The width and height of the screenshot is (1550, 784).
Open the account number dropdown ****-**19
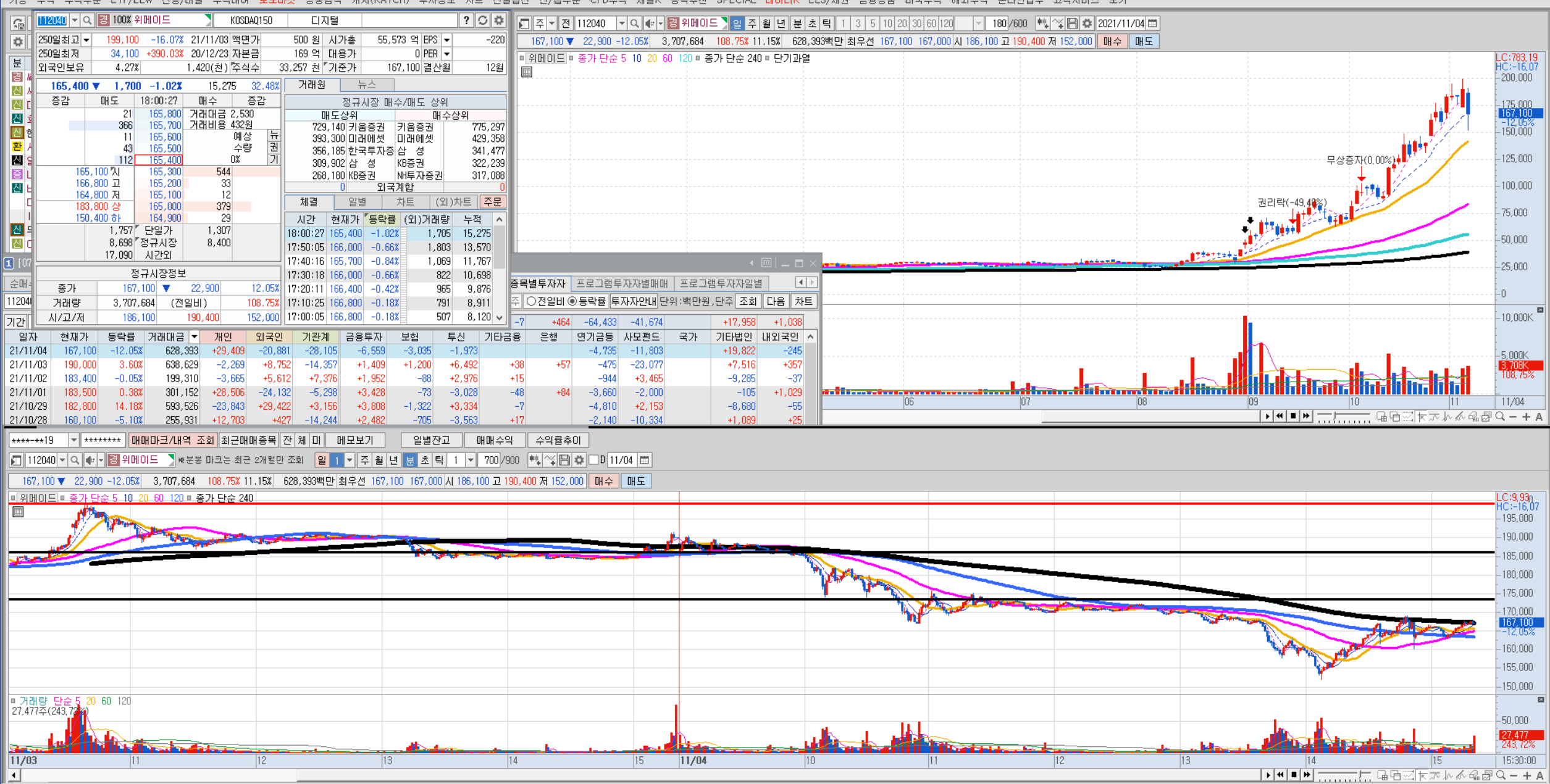[73, 440]
